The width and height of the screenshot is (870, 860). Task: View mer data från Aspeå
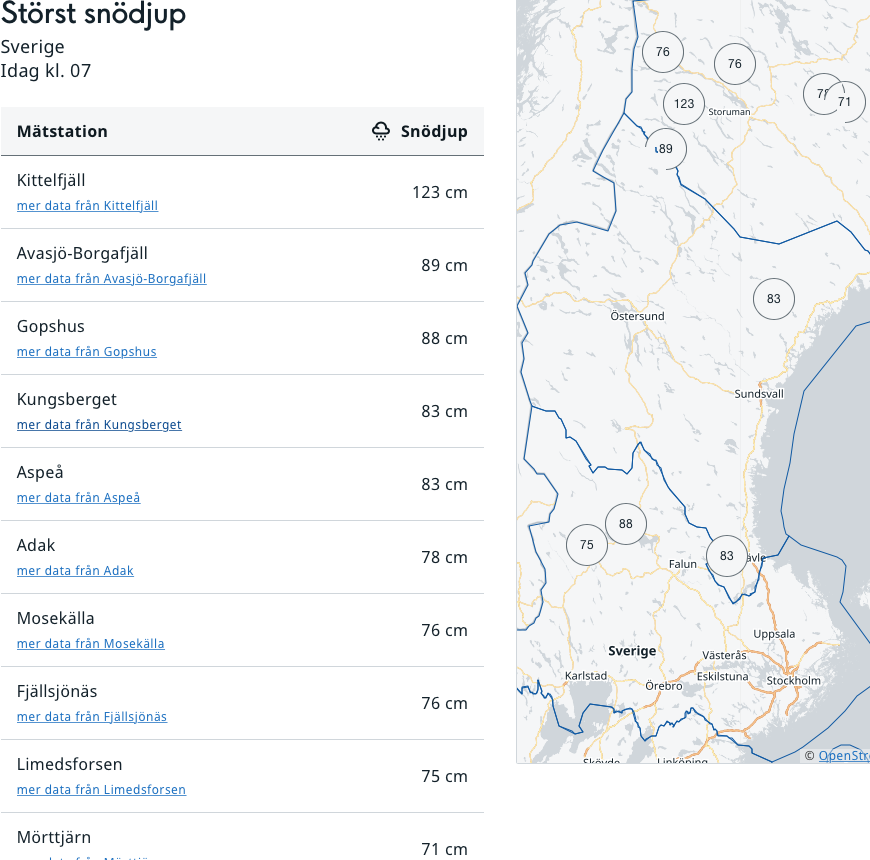pos(78,498)
